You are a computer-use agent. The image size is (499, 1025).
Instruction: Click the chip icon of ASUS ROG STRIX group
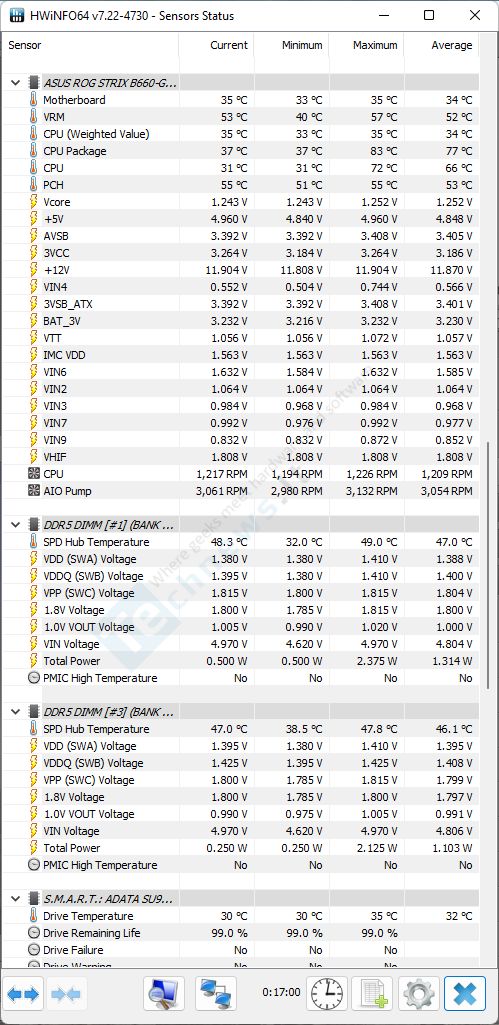(33, 83)
